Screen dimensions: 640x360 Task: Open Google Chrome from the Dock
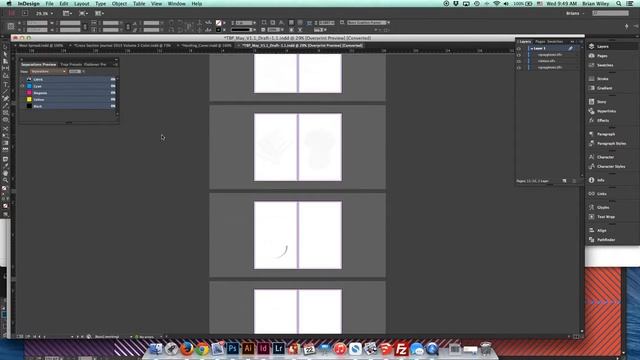click(202, 349)
